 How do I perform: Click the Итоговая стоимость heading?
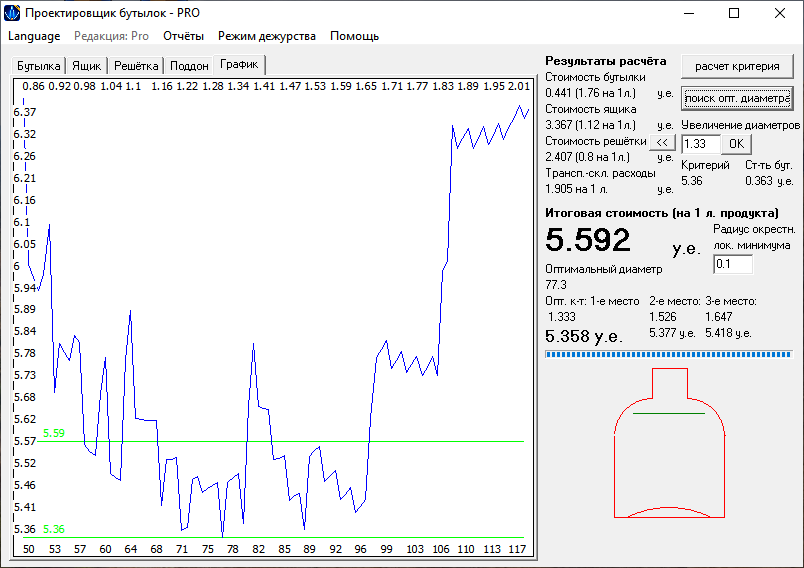661,213
